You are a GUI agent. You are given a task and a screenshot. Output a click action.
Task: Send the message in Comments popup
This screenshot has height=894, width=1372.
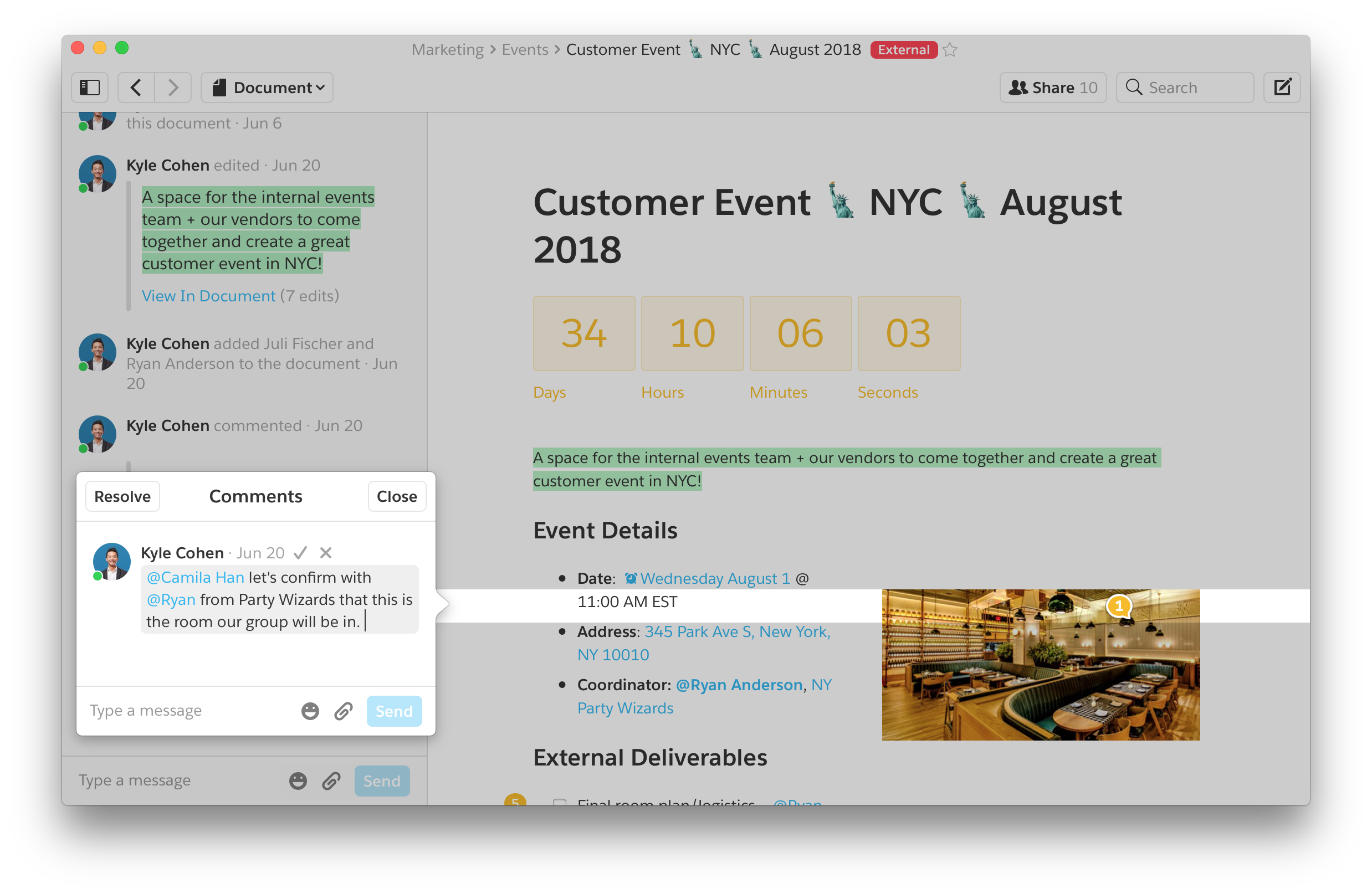pyautogui.click(x=395, y=711)
